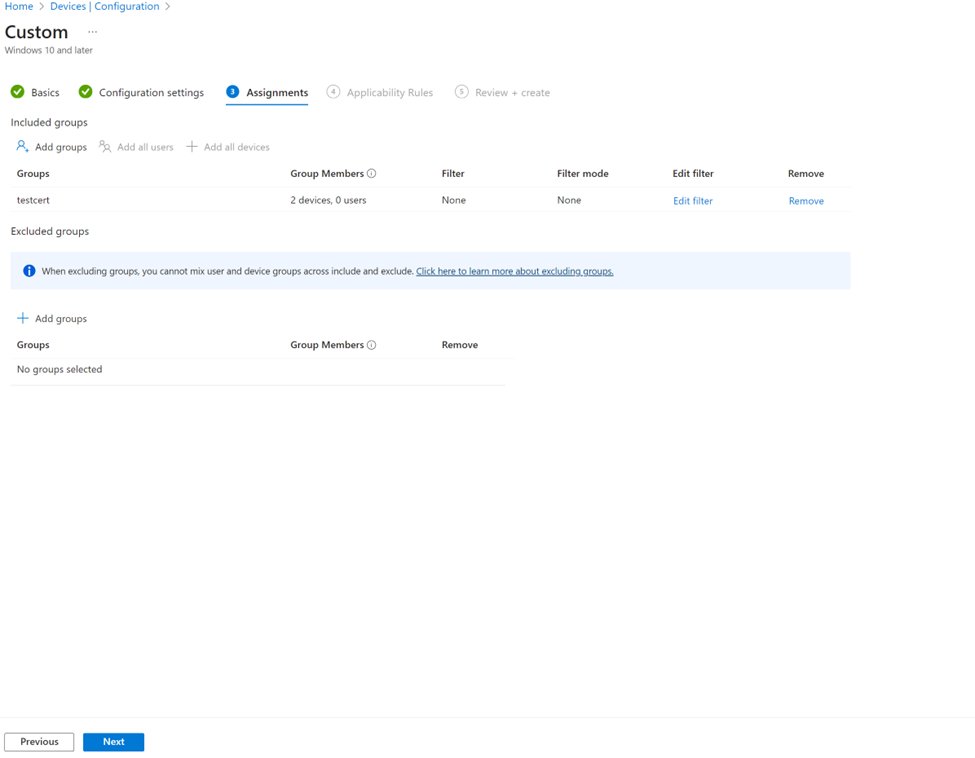Click the Add all users icon
The image size is (975, 758).
[x=105, y=147]
